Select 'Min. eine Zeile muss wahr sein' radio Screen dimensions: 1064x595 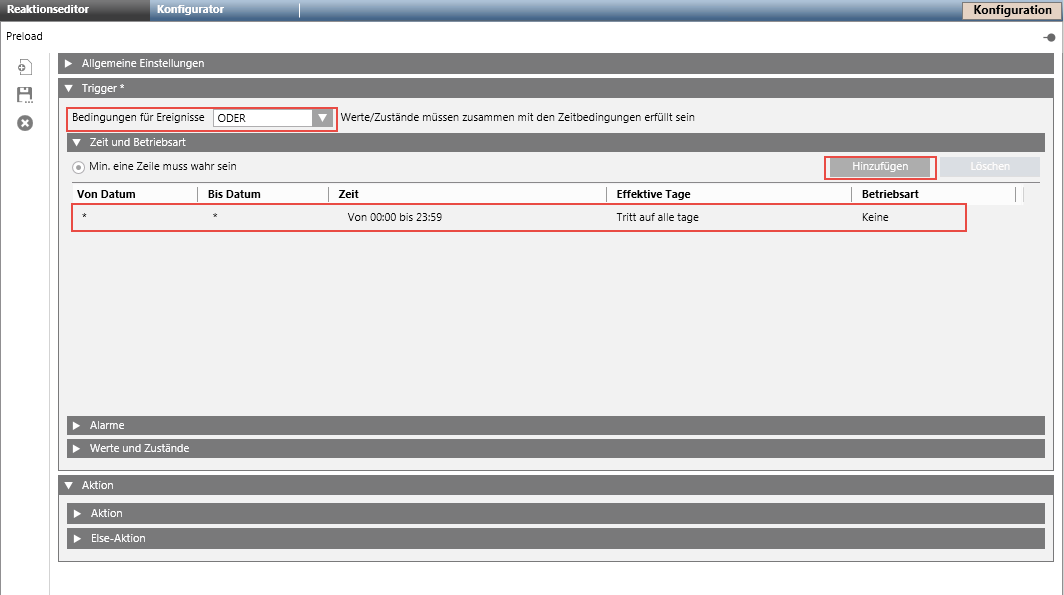pyautogui.click(x=79, y=167)
